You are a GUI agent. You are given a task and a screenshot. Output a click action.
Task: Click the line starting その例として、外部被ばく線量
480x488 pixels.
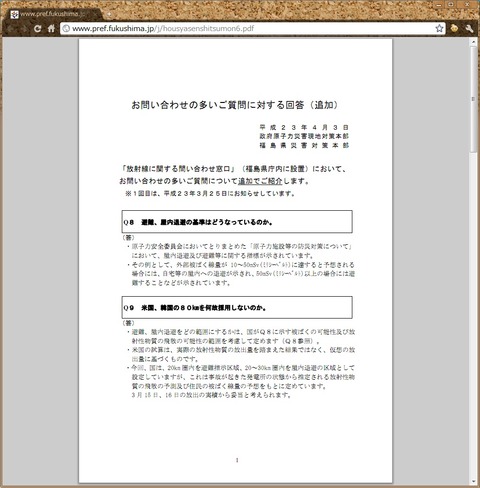[x=241, y=265]
